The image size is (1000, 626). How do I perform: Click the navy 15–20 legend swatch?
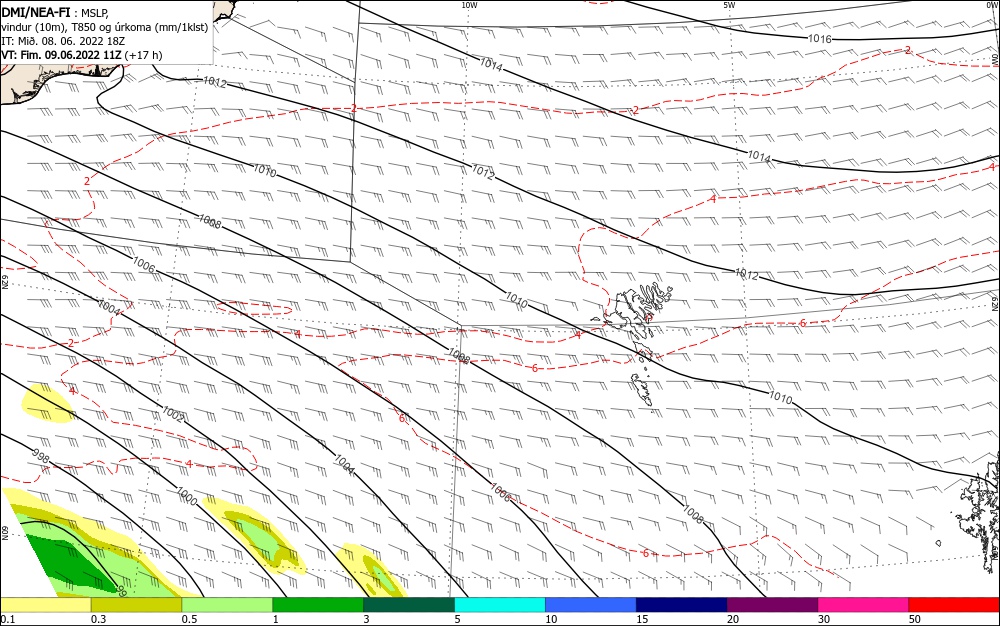point(682,605)
